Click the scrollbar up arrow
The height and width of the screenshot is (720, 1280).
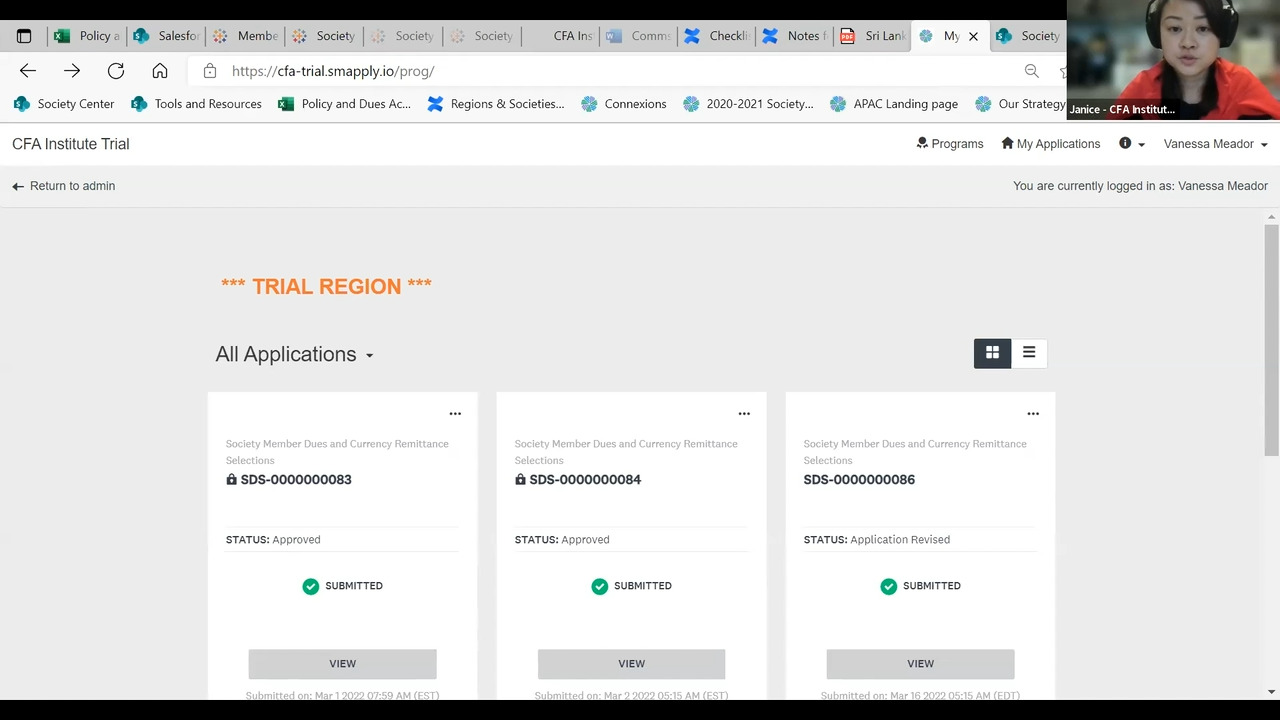[x=1271, y=217]
